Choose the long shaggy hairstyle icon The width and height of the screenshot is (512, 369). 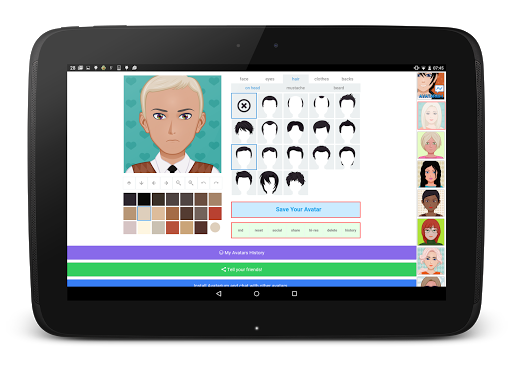click(269, 183)
